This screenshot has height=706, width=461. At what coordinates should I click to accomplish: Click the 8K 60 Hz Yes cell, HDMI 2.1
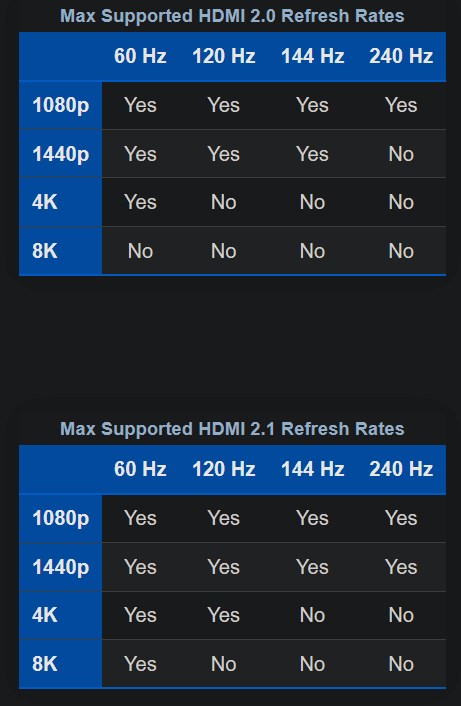140,664
